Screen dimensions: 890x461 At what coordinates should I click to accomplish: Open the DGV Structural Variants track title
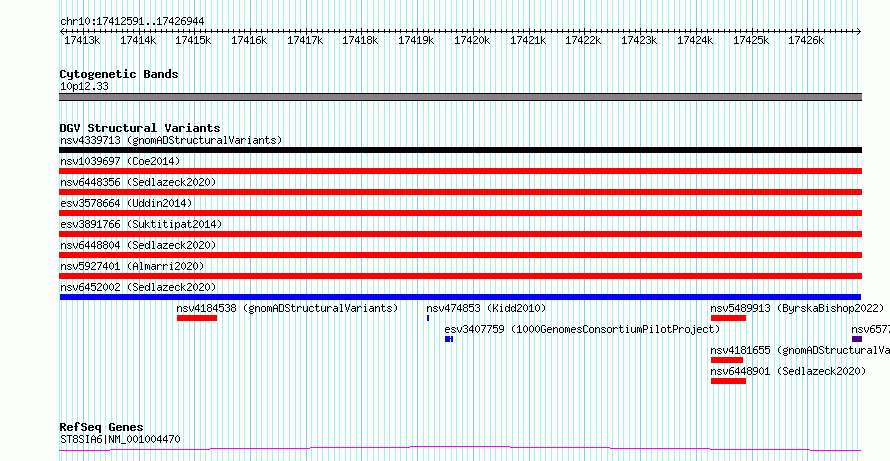point(140,128)
